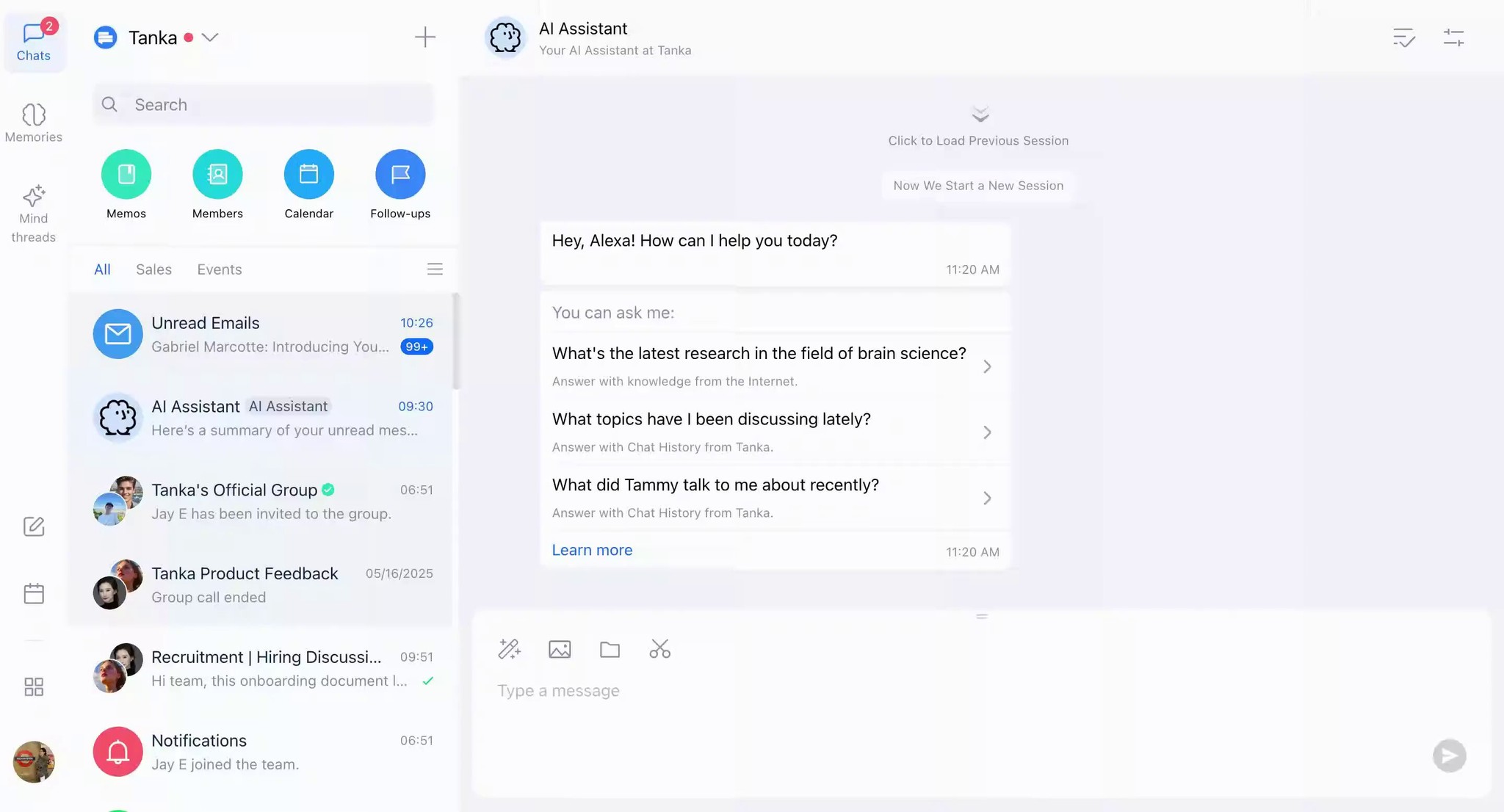This screenshot has height=812, width=1504.
Task: Click the scissors screenshot tool
Action: (659, 650)
